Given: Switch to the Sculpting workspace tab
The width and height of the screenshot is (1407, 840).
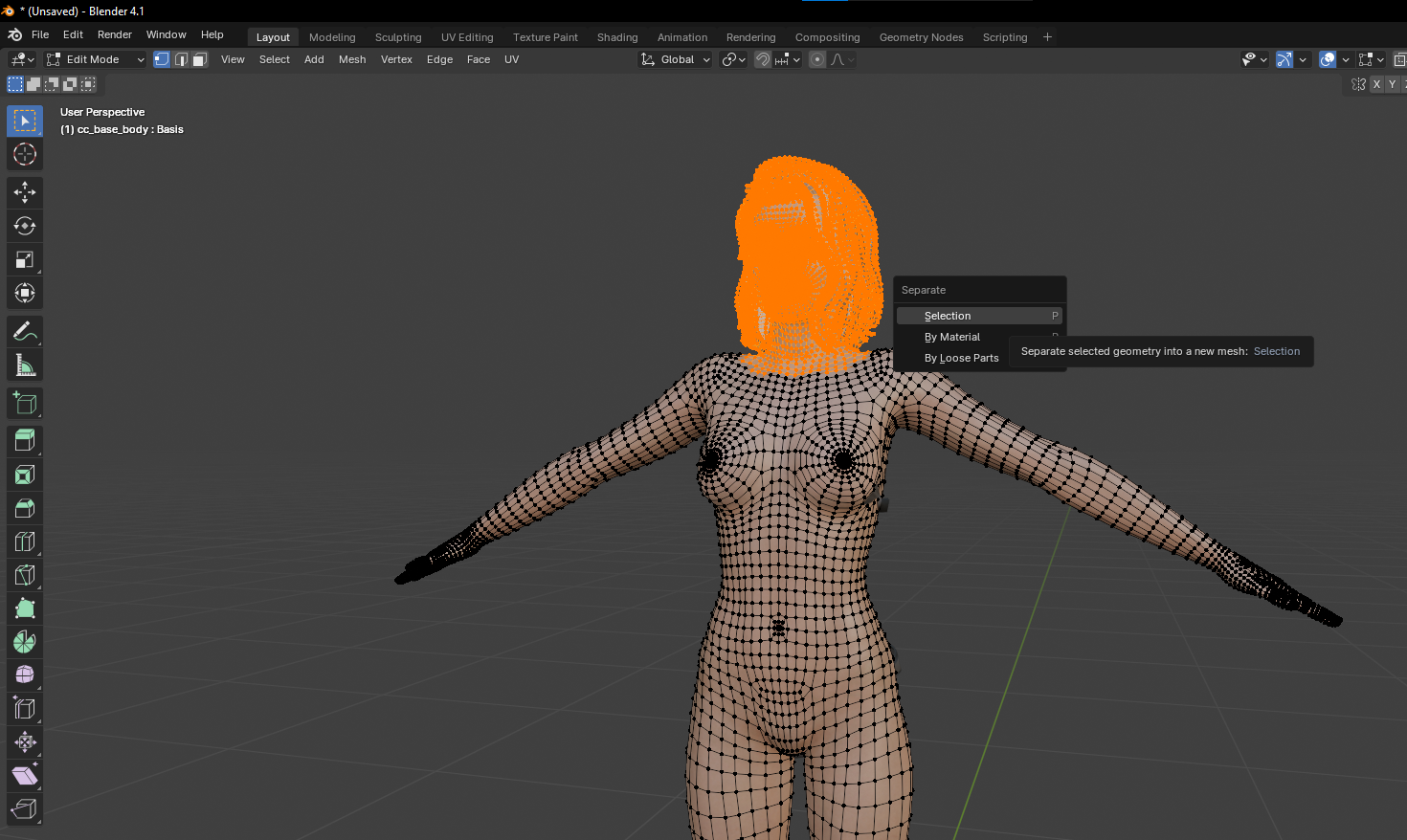Looking at the screenshot, I should (398, 37).
